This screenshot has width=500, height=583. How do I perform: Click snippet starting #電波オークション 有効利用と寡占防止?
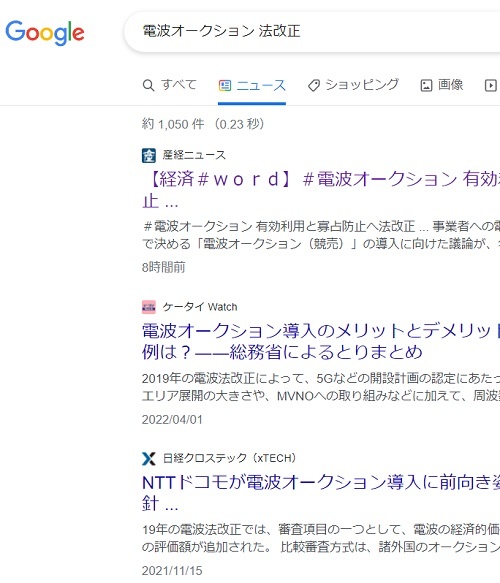coord(321,235)
